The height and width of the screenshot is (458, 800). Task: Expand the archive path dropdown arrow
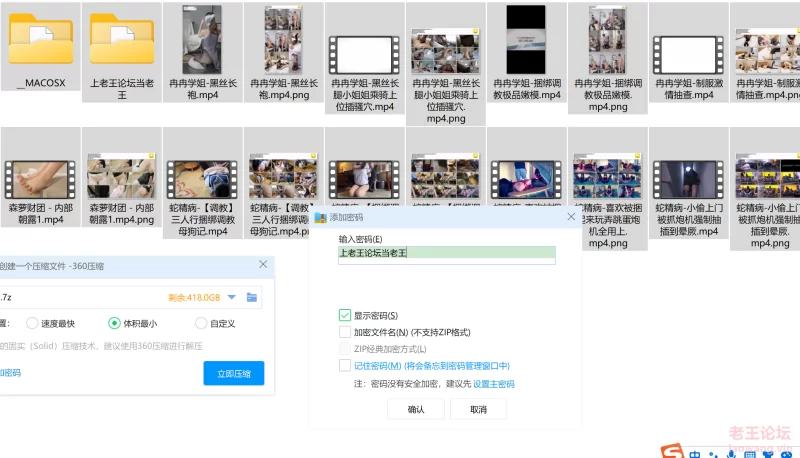coord(232,297)
